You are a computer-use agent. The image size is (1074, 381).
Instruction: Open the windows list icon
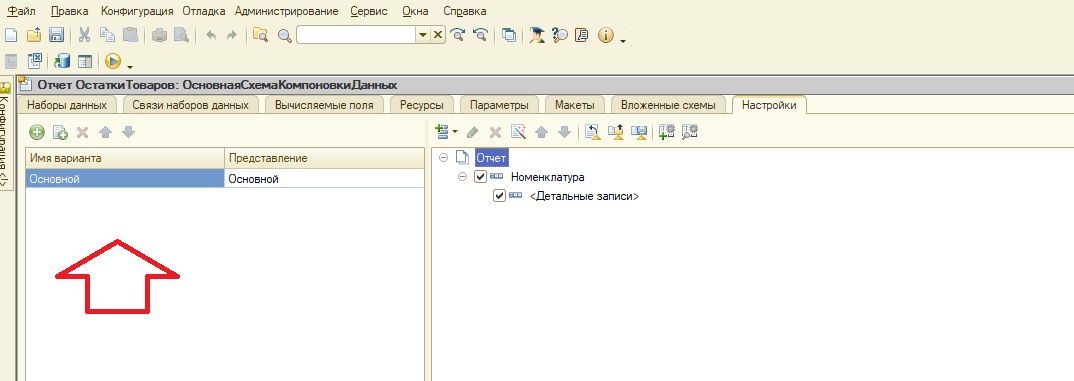click(509, 36)
